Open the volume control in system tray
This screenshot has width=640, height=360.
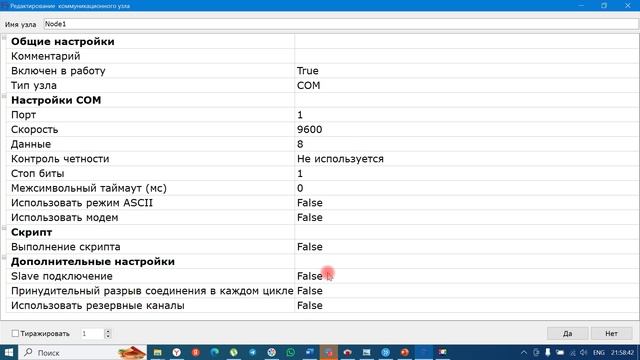(x=584, y=352)
